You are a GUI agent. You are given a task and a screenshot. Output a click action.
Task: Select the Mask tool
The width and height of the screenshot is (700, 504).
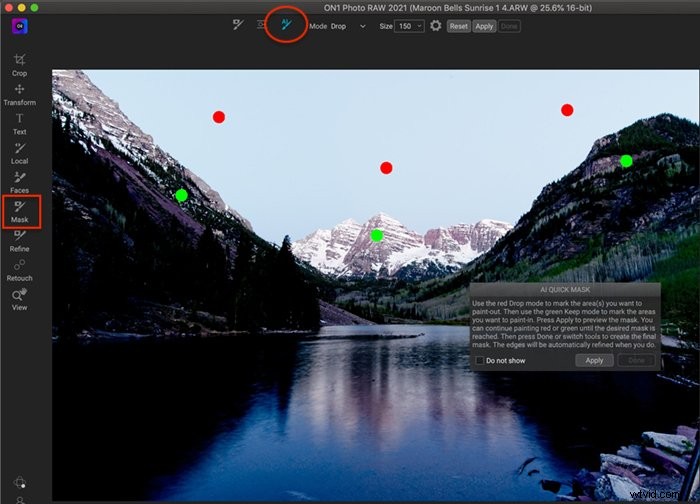pyautogui.click(x=19, y=212)
